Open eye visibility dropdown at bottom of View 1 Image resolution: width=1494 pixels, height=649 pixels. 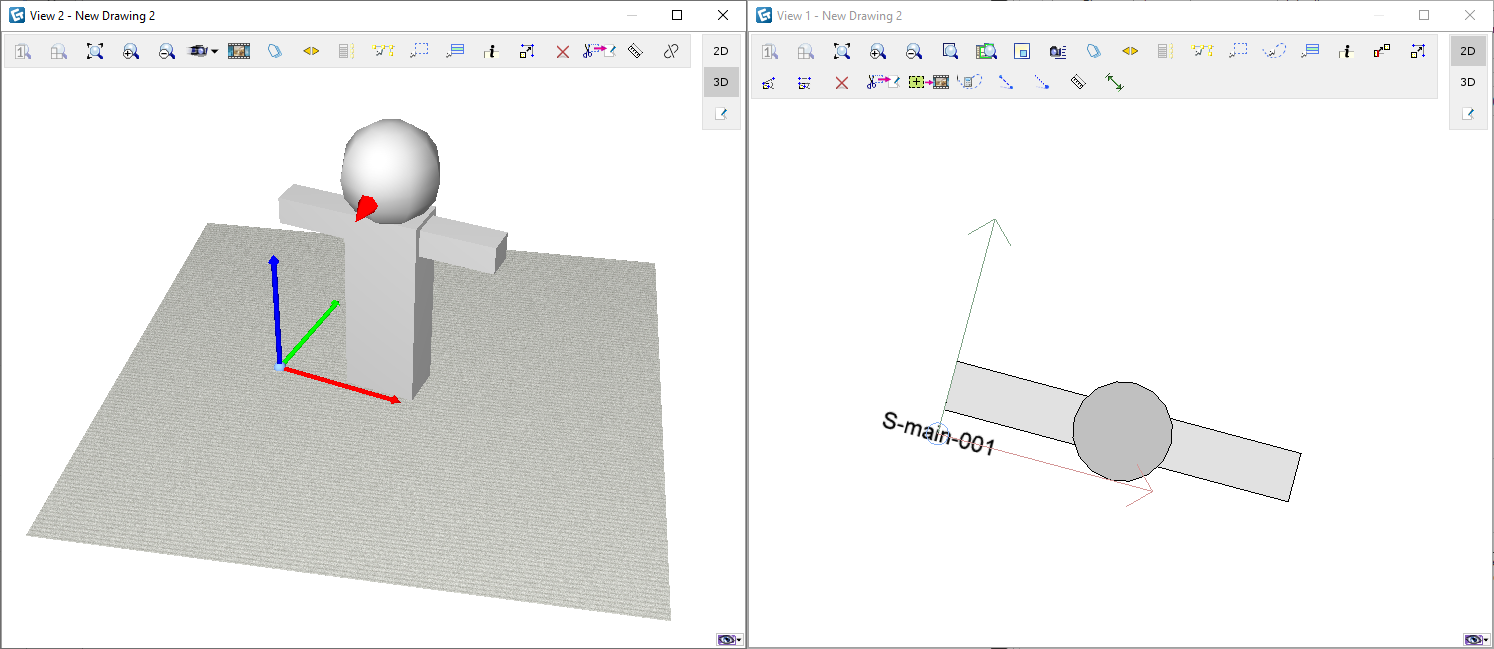(1477, 640)
